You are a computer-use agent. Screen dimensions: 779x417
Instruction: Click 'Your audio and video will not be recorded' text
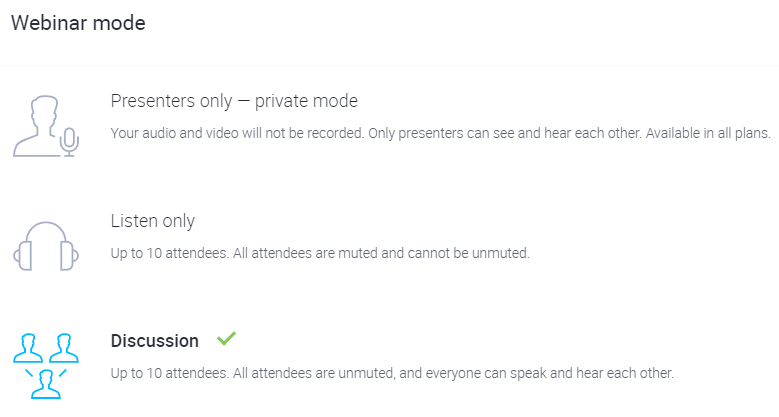point(237,133)
